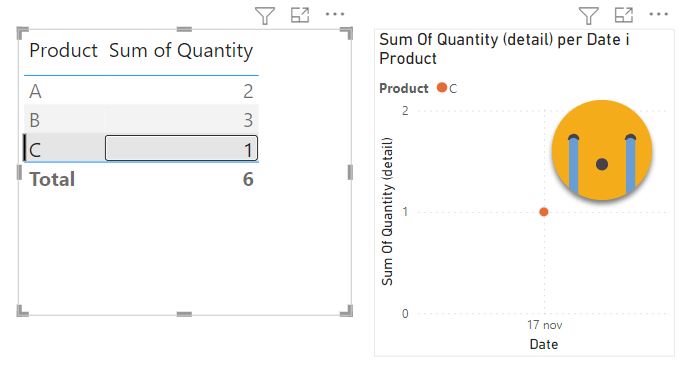Click the chart title Sum Of Quantity (detail)
The image size is (687, 368).
[x=504, y=49]
